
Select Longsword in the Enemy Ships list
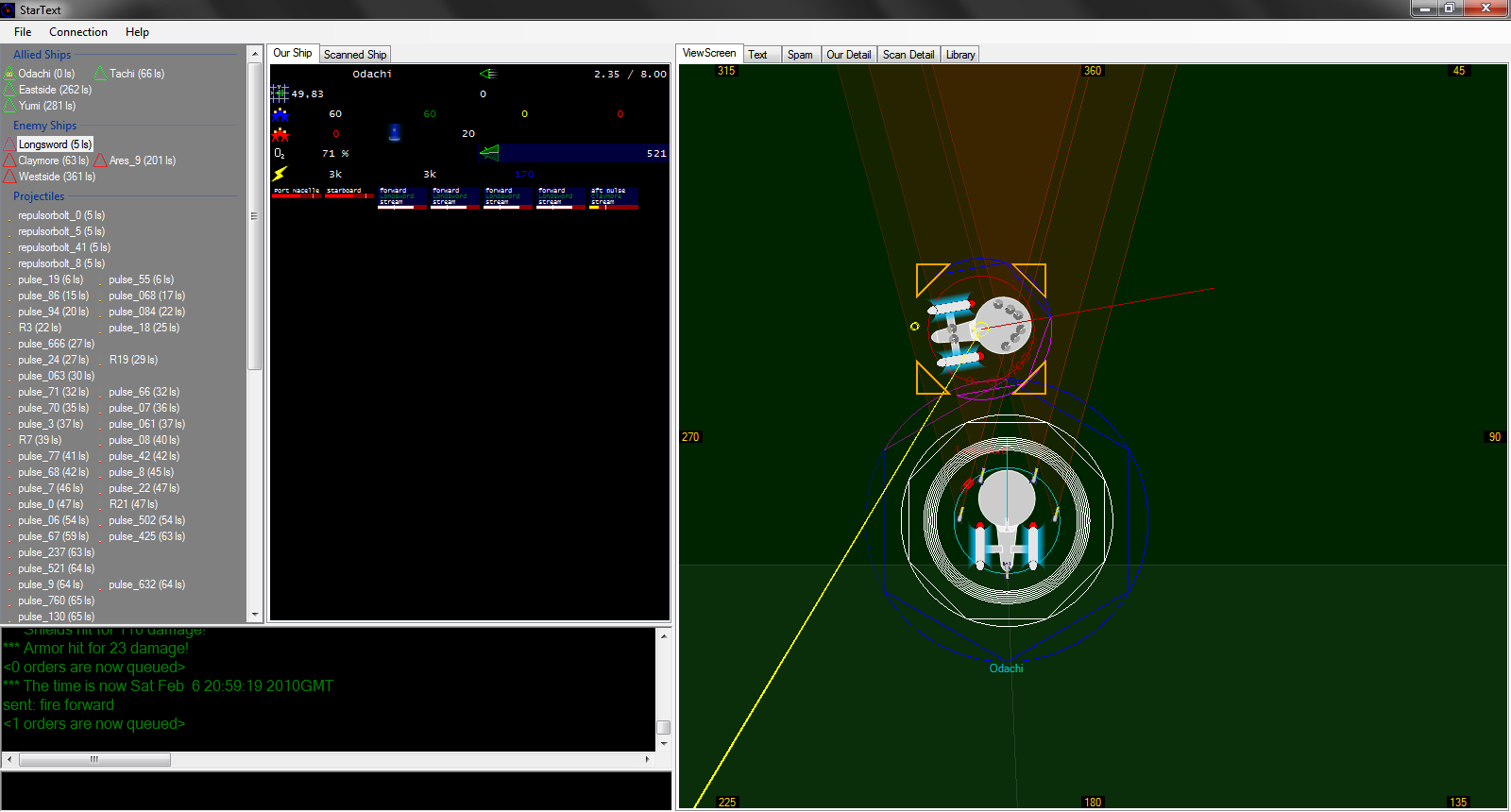click(55, 144)
